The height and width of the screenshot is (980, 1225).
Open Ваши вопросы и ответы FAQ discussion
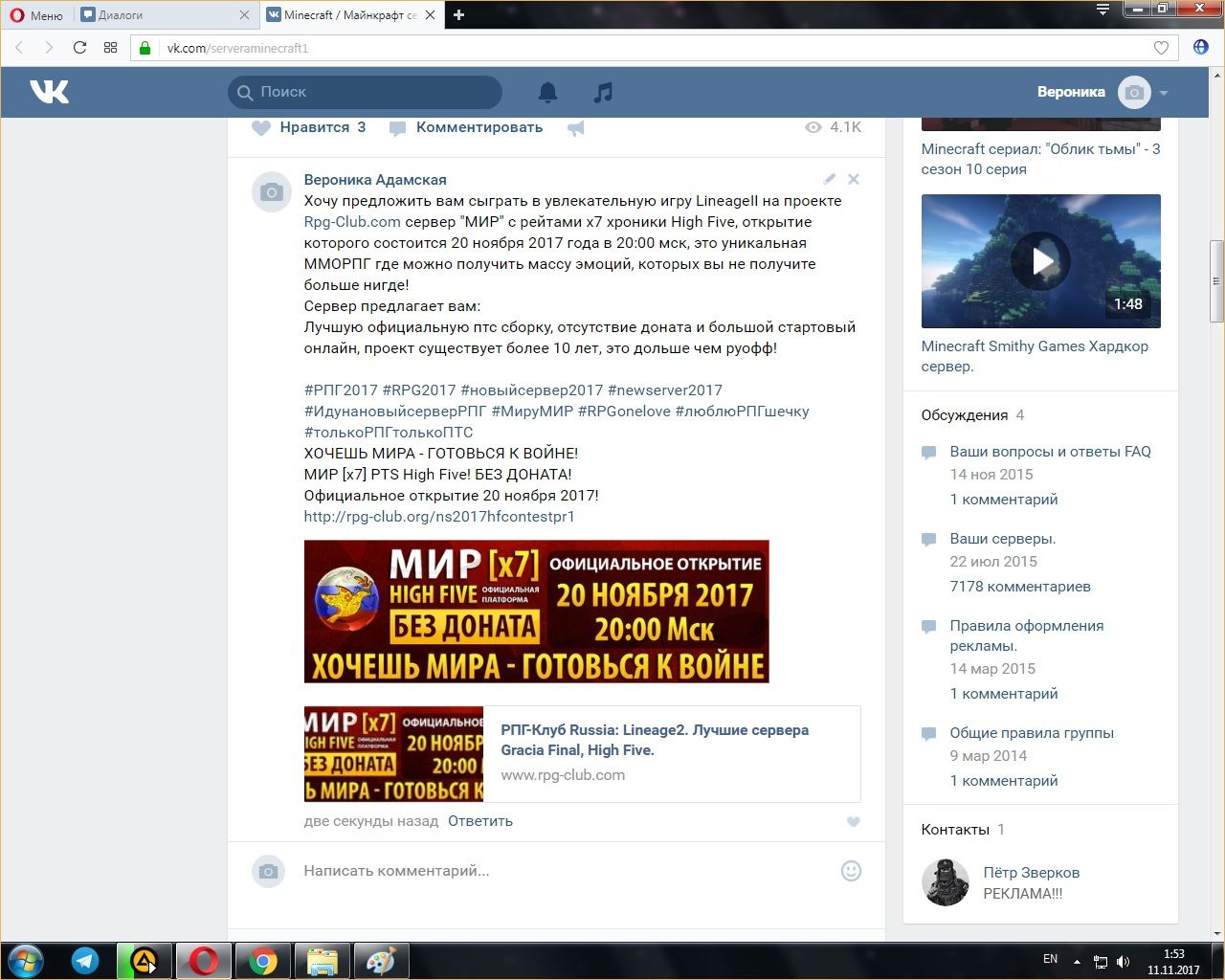coord(1050,452)
